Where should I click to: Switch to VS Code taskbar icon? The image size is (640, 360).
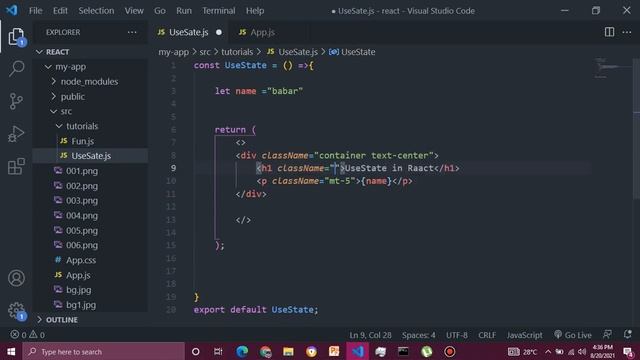pyautogui.click(x=358, y=351)
